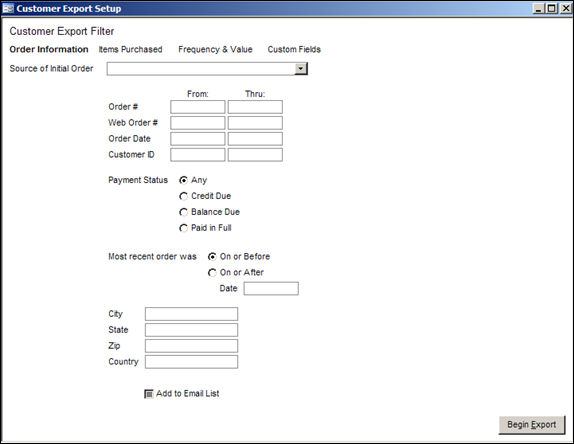Open the Source of Initial Order dropdown arrow
Image resolution: width=574 pixels, height=444 pixels.
pos(301,68)
